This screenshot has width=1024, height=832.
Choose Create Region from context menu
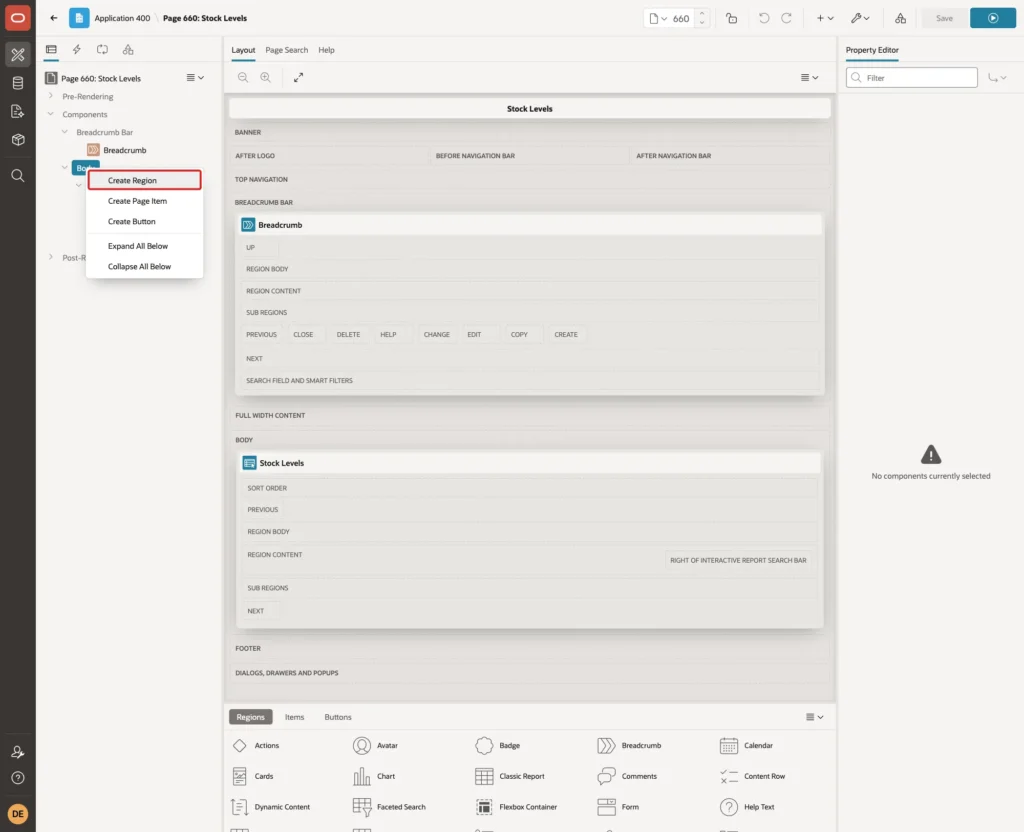point(144,180)
